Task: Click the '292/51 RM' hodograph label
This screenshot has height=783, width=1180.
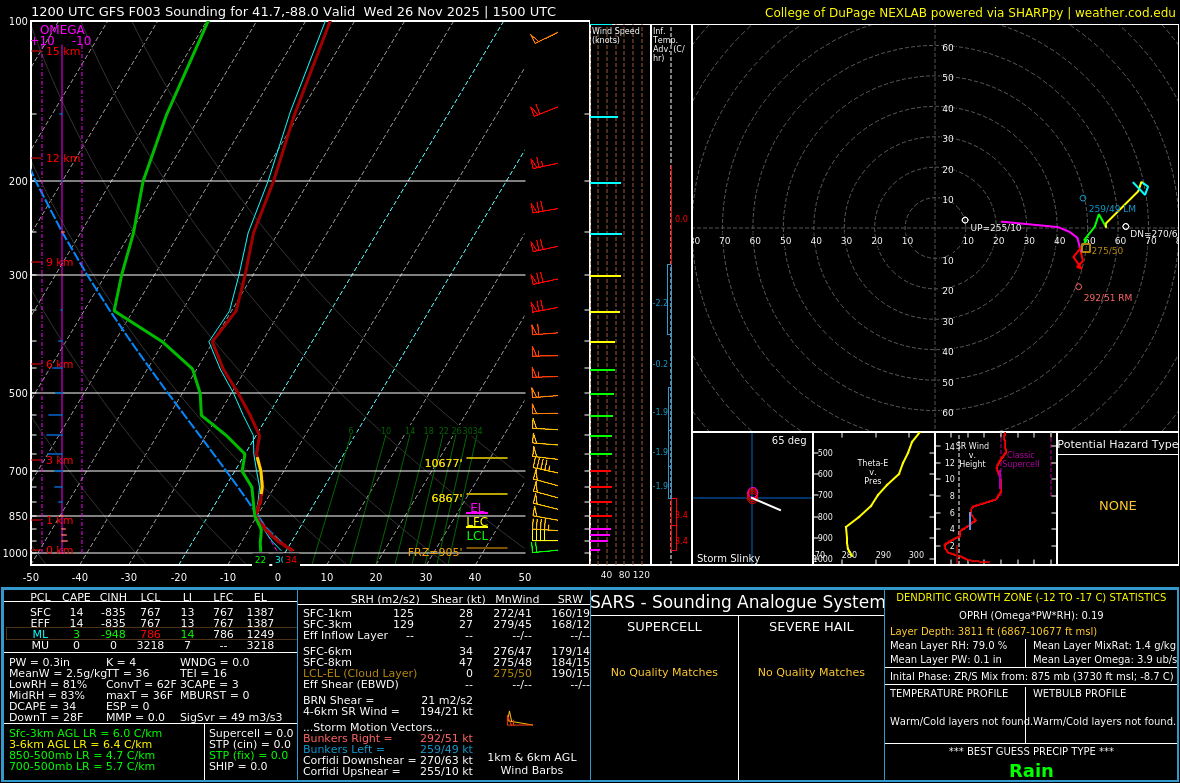Action: coord(1108,297)
